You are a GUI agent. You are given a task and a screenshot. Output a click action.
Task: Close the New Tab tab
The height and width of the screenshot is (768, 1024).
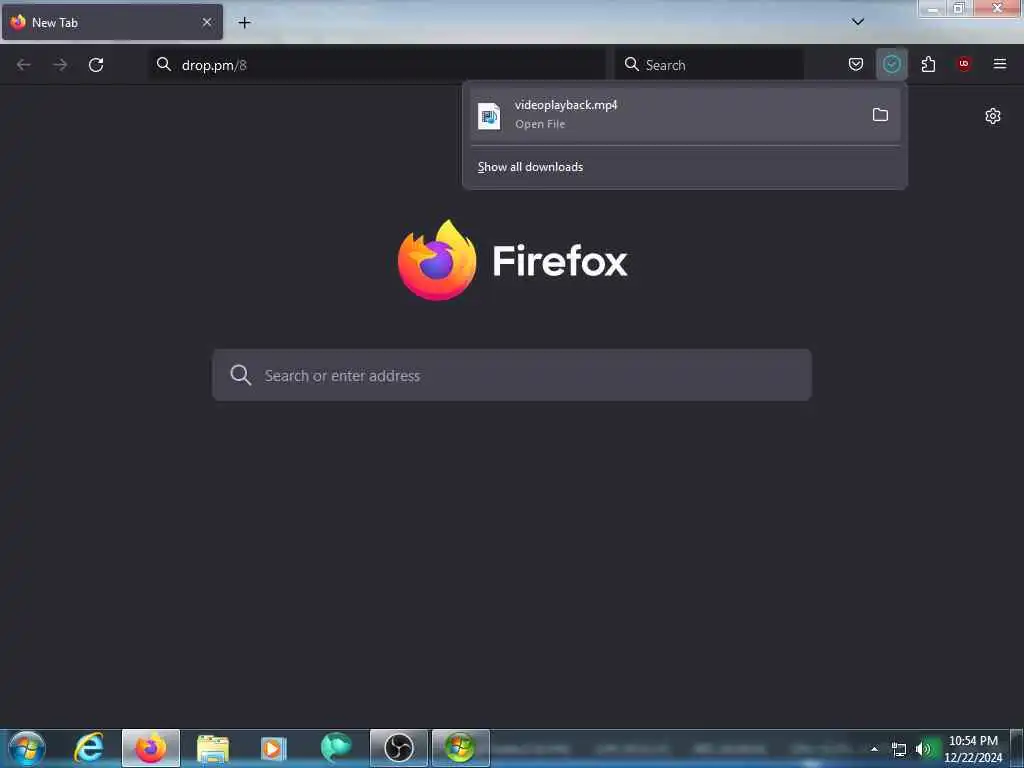tap(207, 22)
